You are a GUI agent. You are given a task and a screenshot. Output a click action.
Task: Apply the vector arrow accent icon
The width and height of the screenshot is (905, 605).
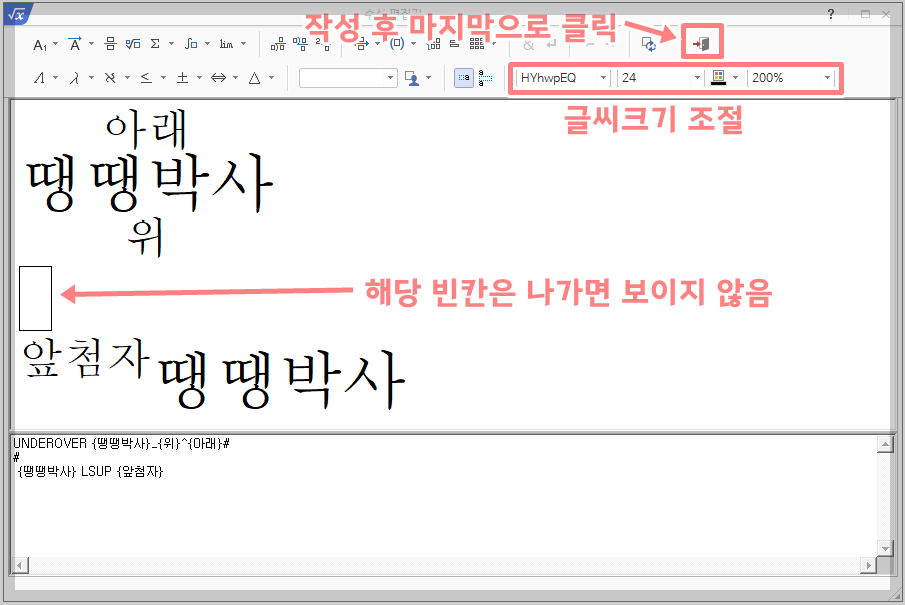tap(75, 43)
